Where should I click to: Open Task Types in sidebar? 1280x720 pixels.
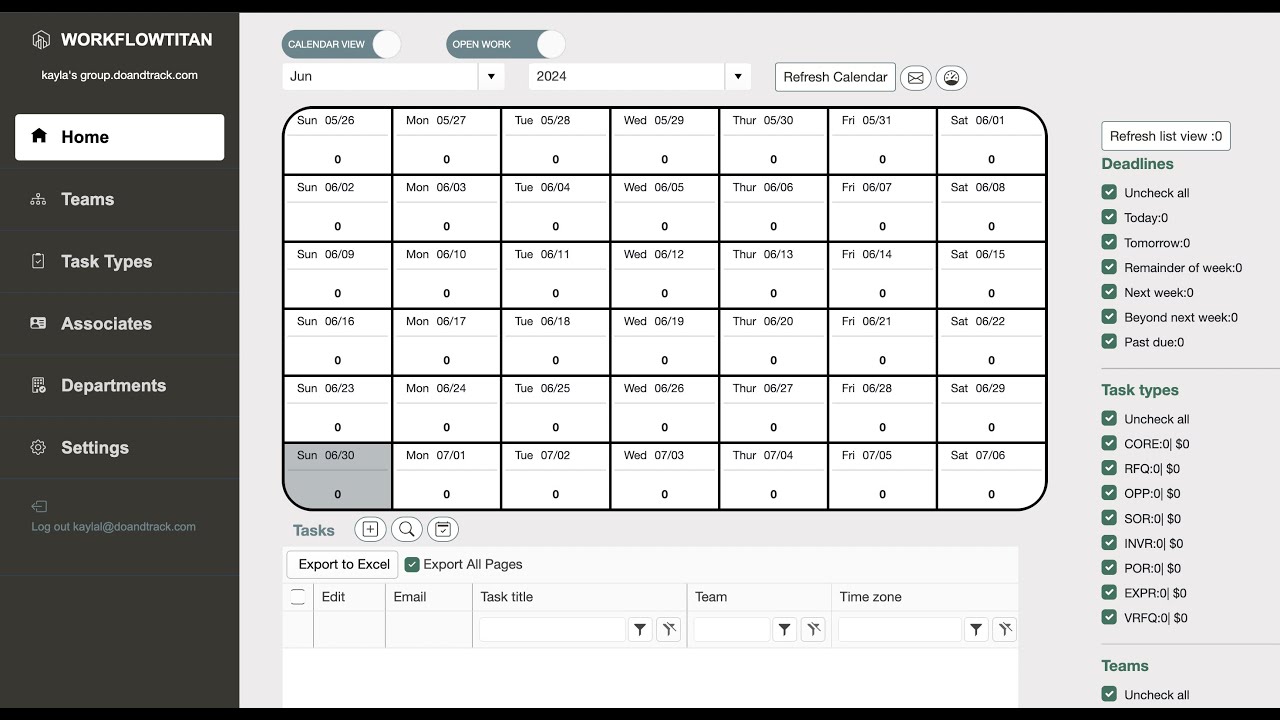point(119,261)
